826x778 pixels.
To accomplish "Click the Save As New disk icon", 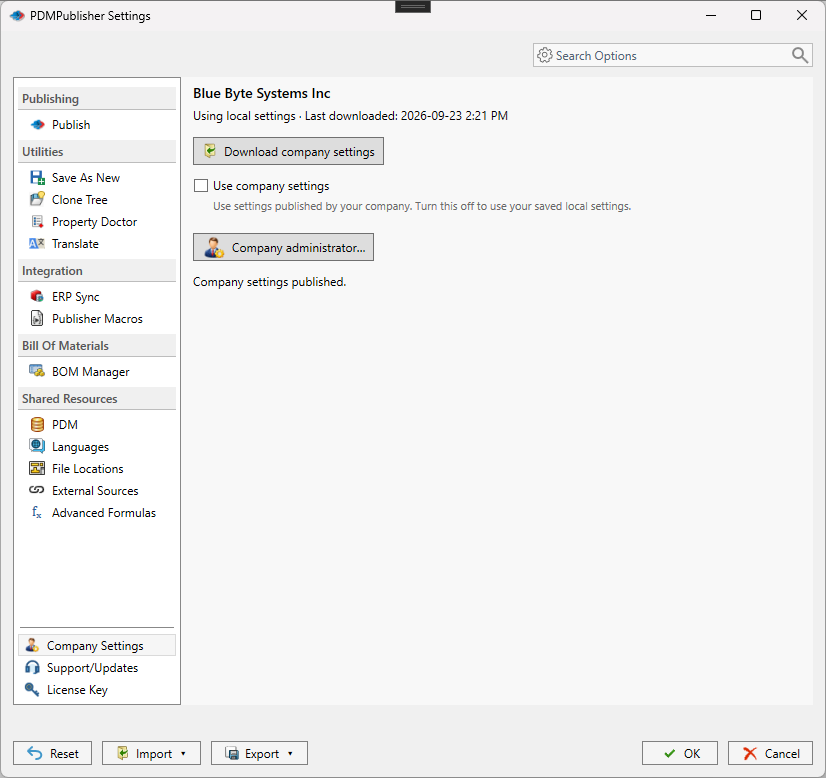I will 37,178.
